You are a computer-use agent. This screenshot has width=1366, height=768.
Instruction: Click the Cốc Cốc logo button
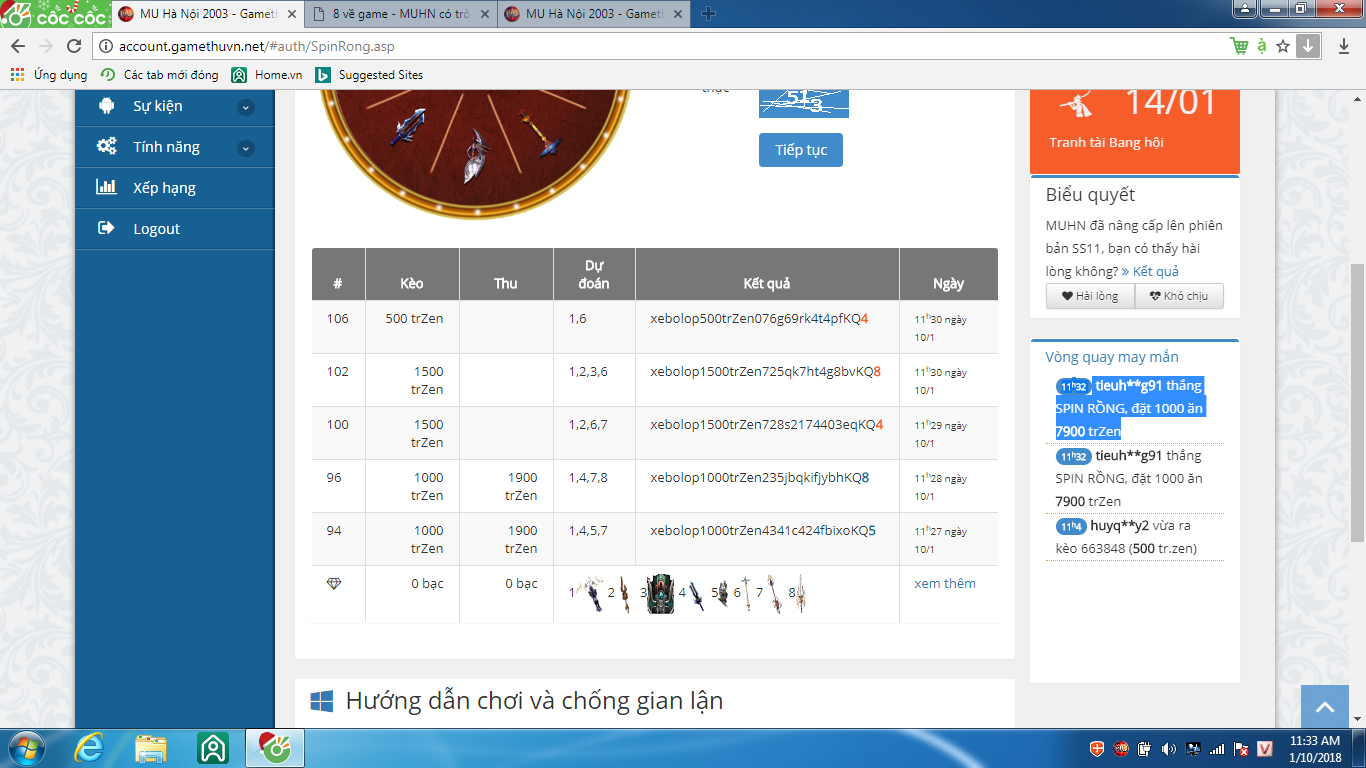pyautogui.click(x=55, y=14)
